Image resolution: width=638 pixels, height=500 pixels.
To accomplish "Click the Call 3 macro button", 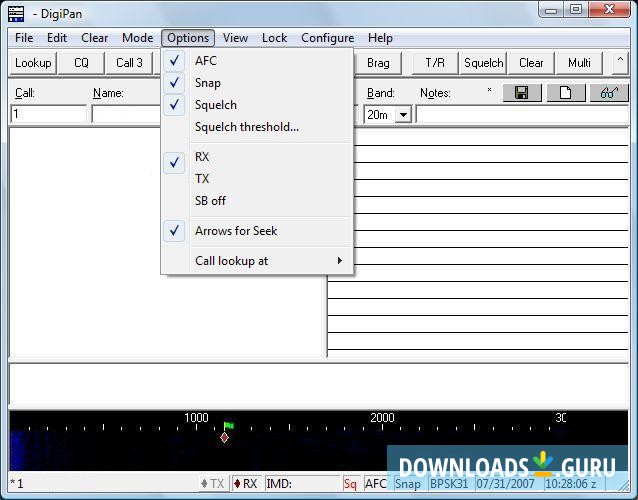I will (129, 63).
